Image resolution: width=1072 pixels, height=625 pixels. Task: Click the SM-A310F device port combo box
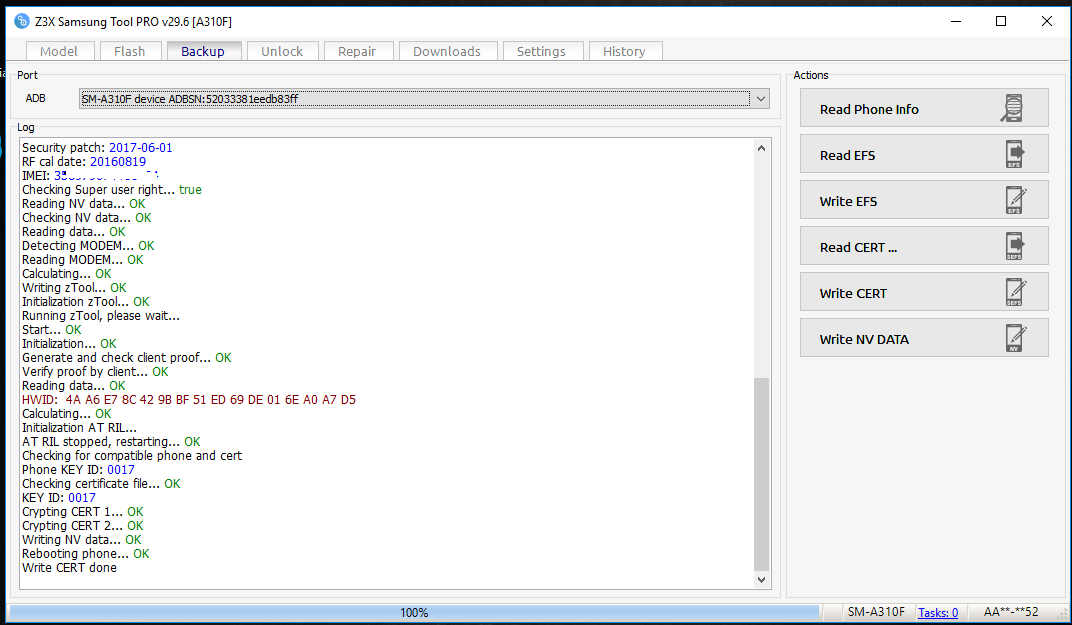[424, 98]
